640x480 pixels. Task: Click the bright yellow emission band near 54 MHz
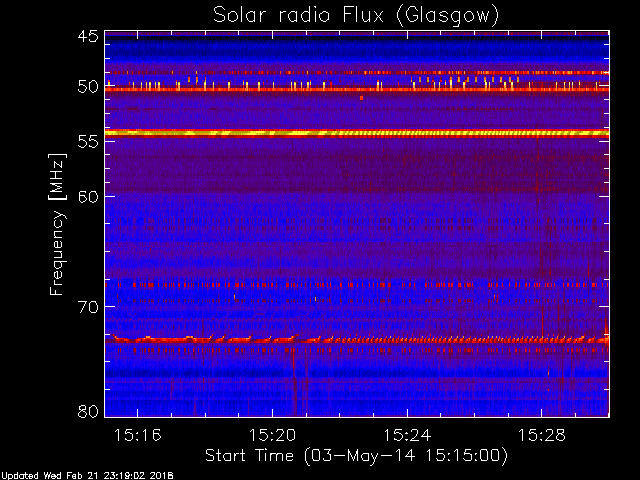tap(357, 133)
